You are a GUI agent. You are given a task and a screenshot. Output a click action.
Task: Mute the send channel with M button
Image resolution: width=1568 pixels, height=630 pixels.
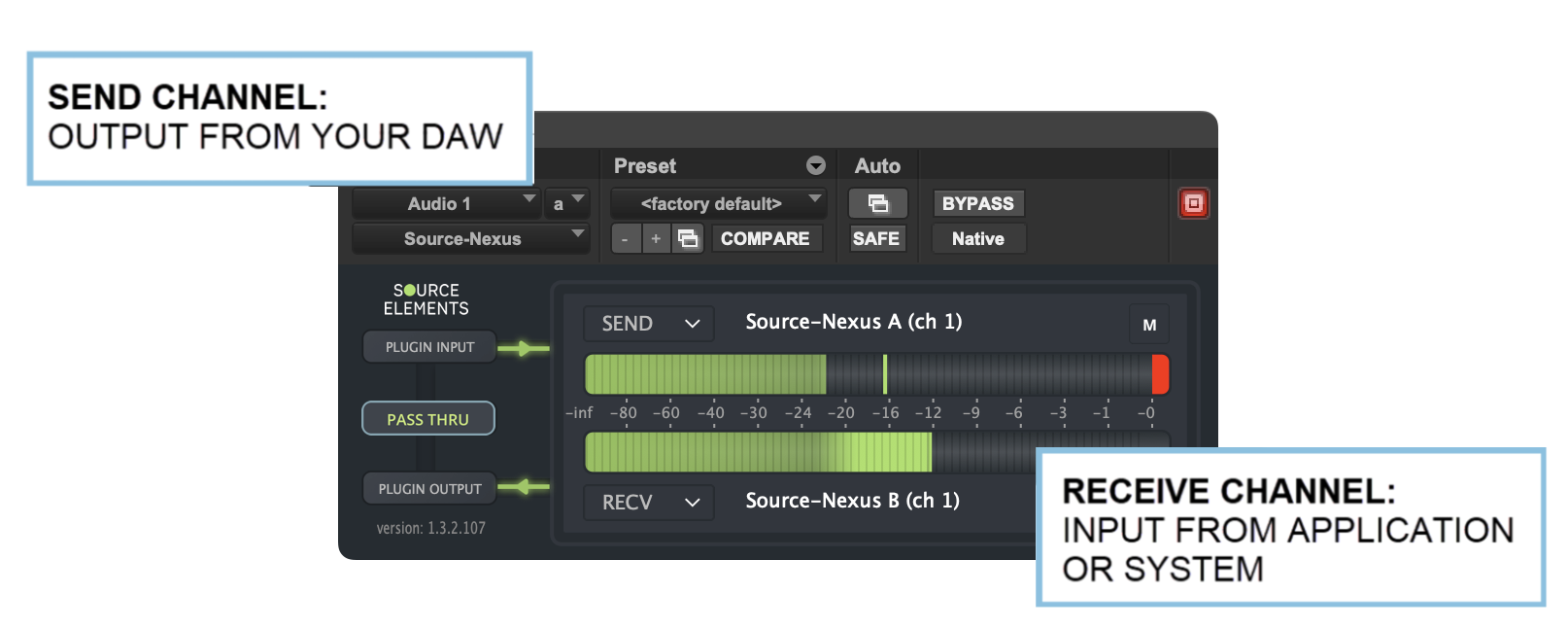tap(1149, 325)
